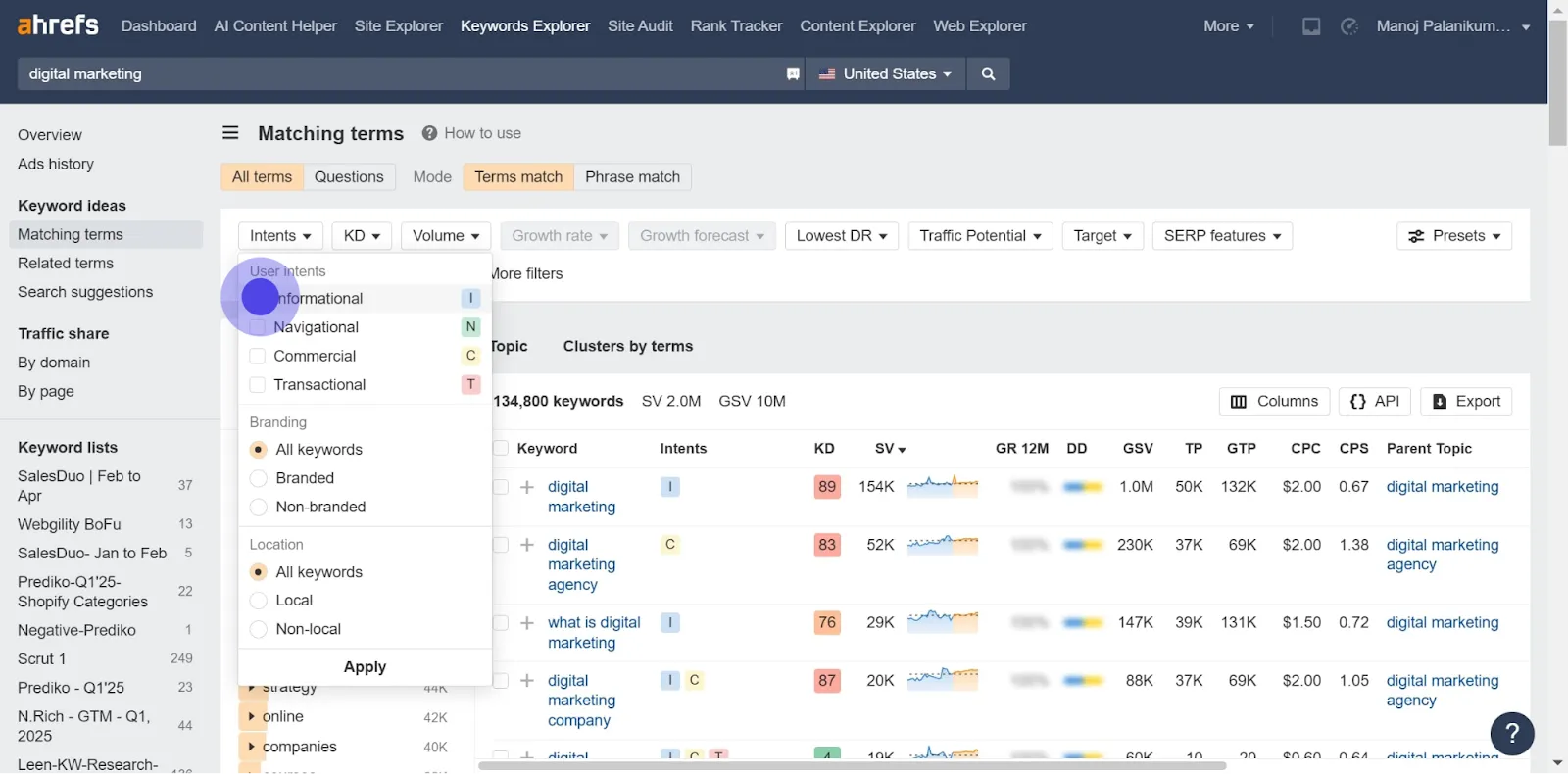Open the Clusters by terms tab
This screenshot has height=774, width=1568.
tap(628, 346)
